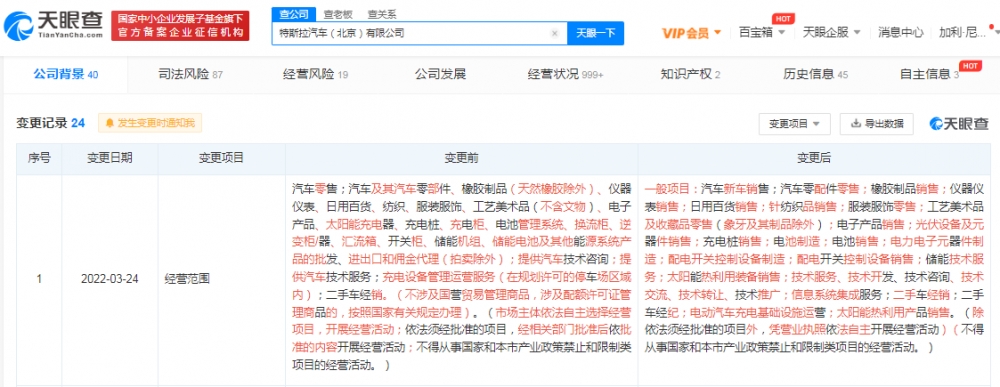
Task: Click the 2022-03-24 change date cell
Action: click(110, 279)
